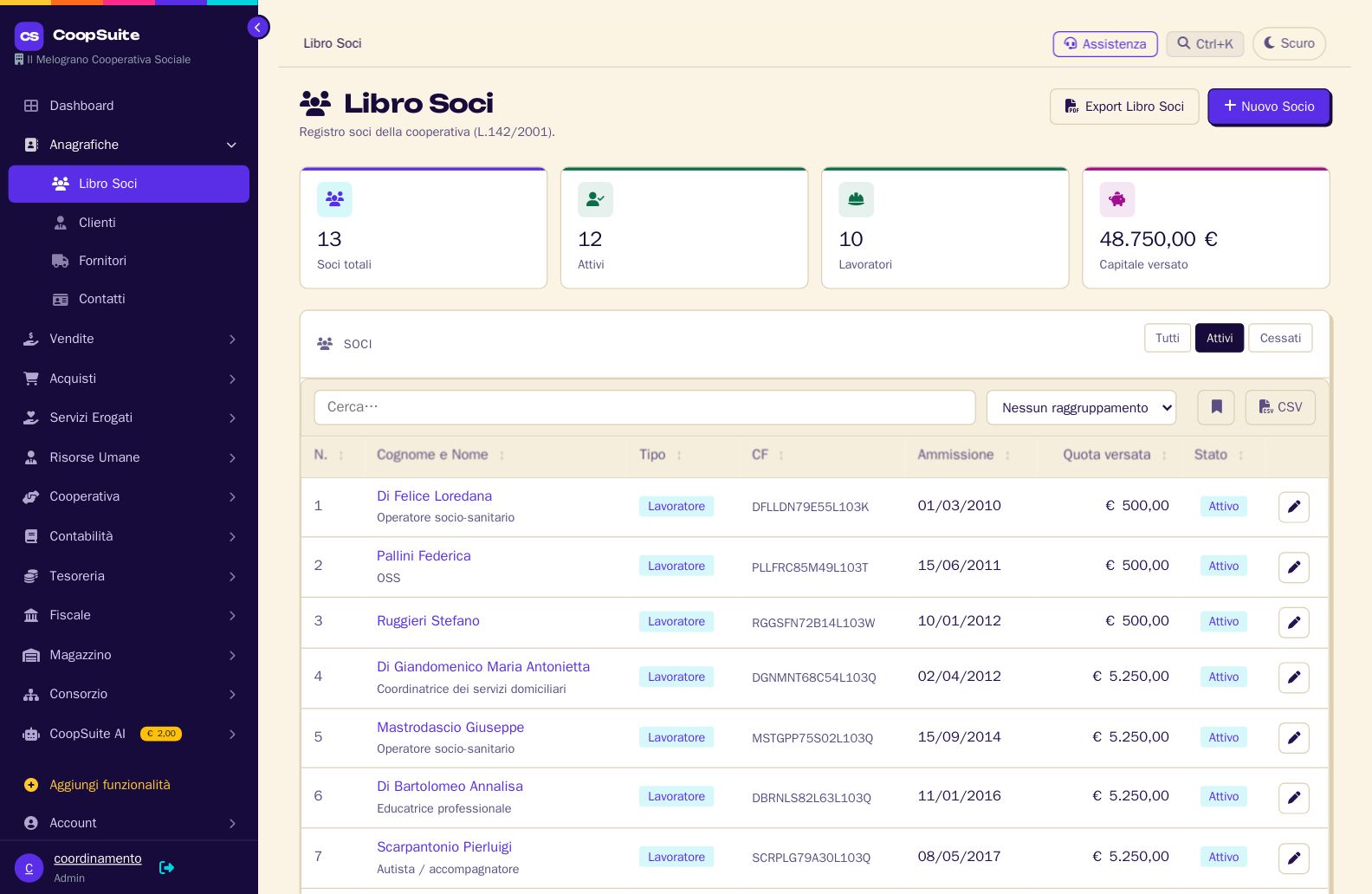Switch to Scuro dark mode
1372x894 pixels.
tap(1289, 43)
